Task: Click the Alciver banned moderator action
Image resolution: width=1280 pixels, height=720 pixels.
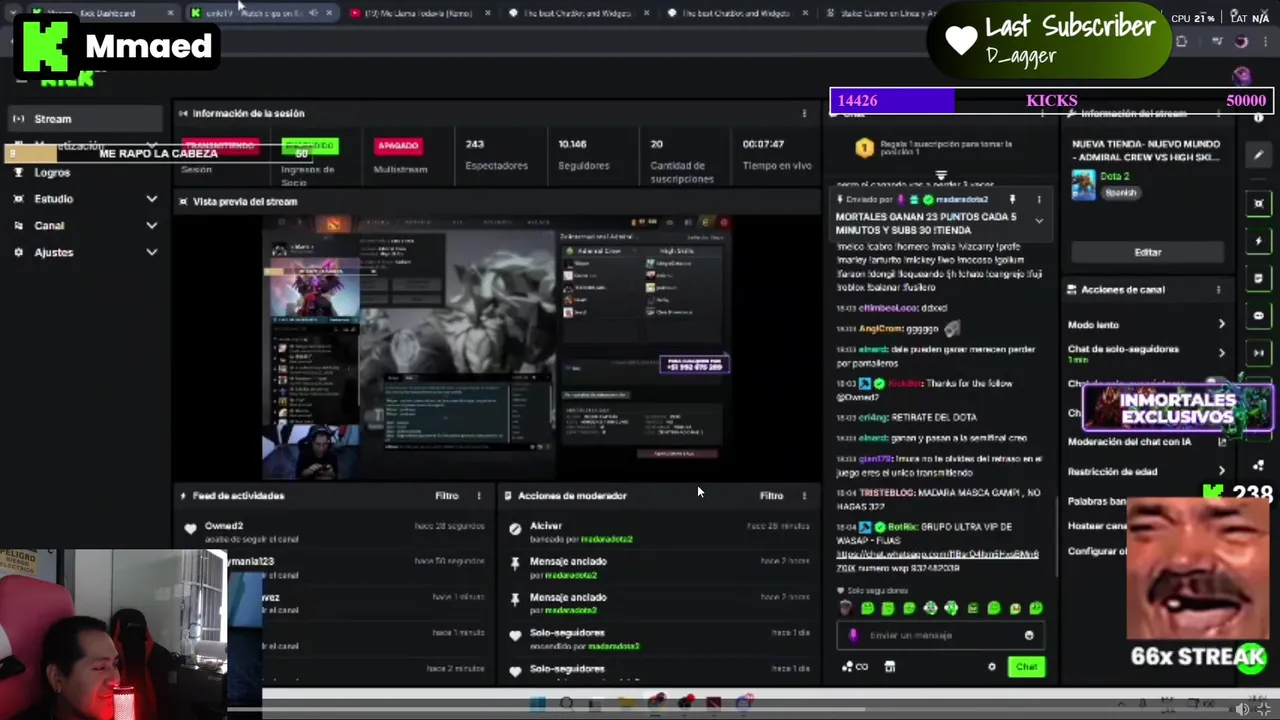Action: [x=660, y=532]
